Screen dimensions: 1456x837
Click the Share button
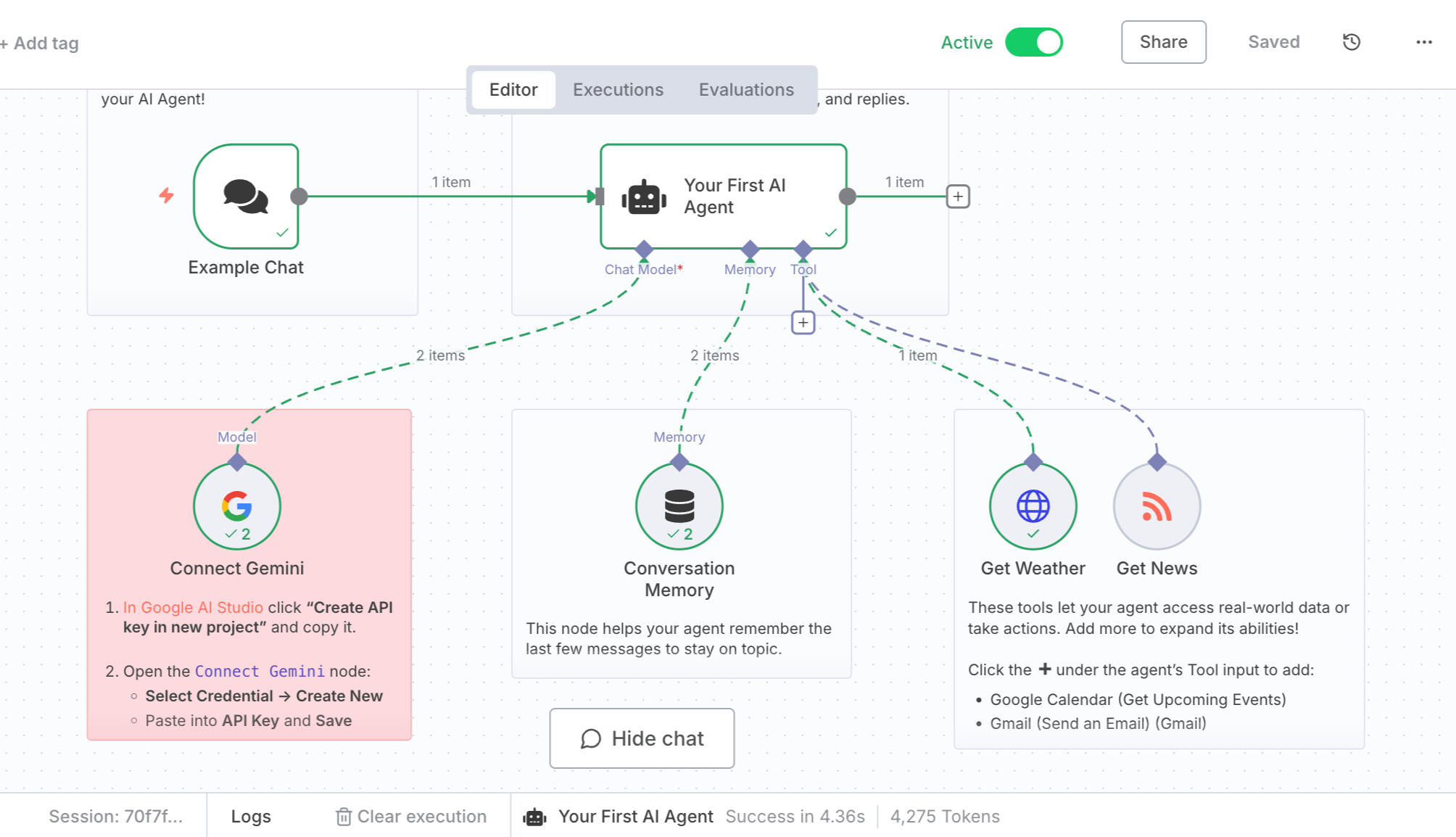[x=1163, y=42]
